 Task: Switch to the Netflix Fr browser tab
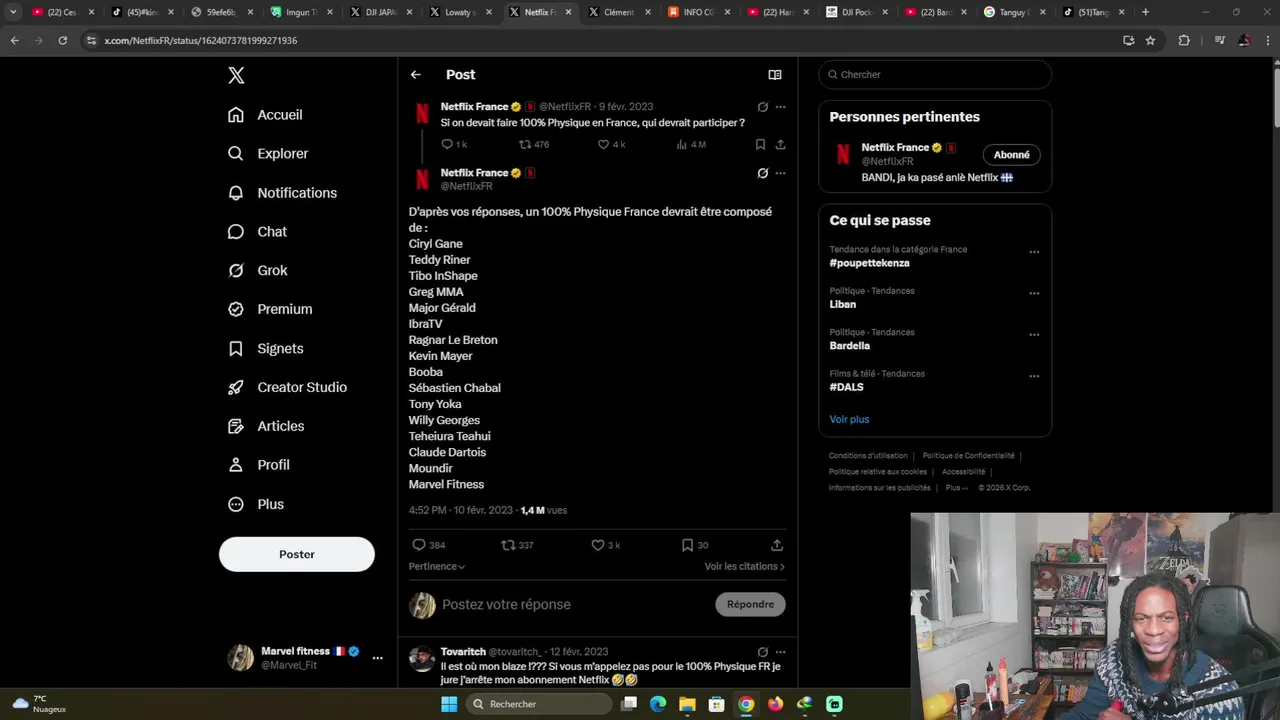540,12
